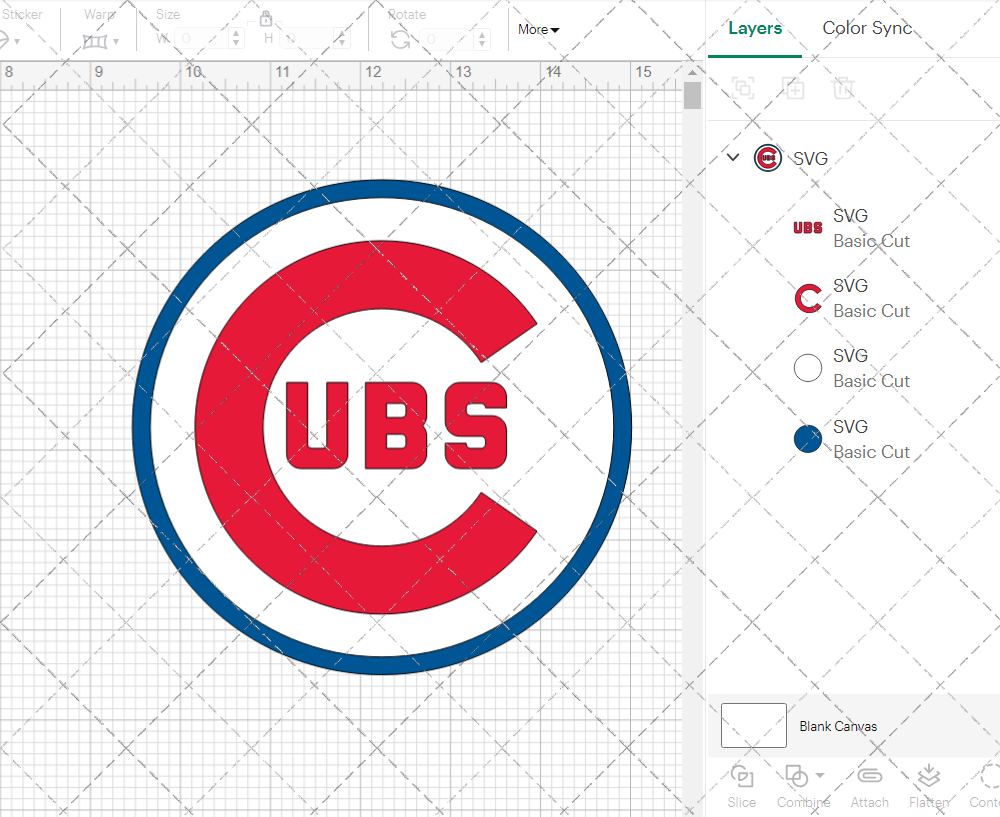Open the Combine dropdown arrow
Screen dimensions: 1000x817
coord(820,776)
